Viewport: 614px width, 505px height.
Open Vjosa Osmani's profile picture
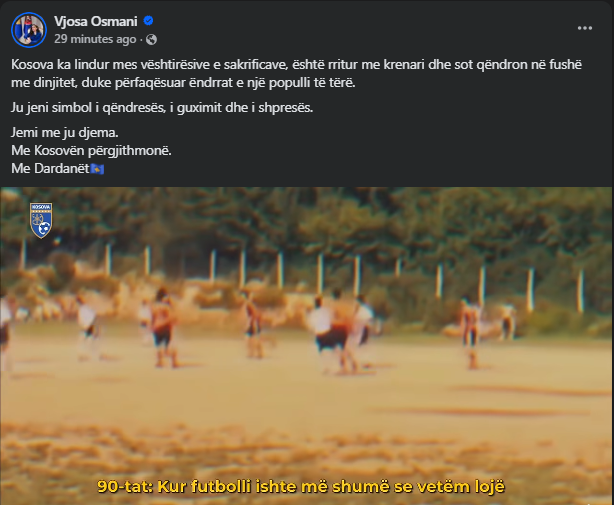29,30
